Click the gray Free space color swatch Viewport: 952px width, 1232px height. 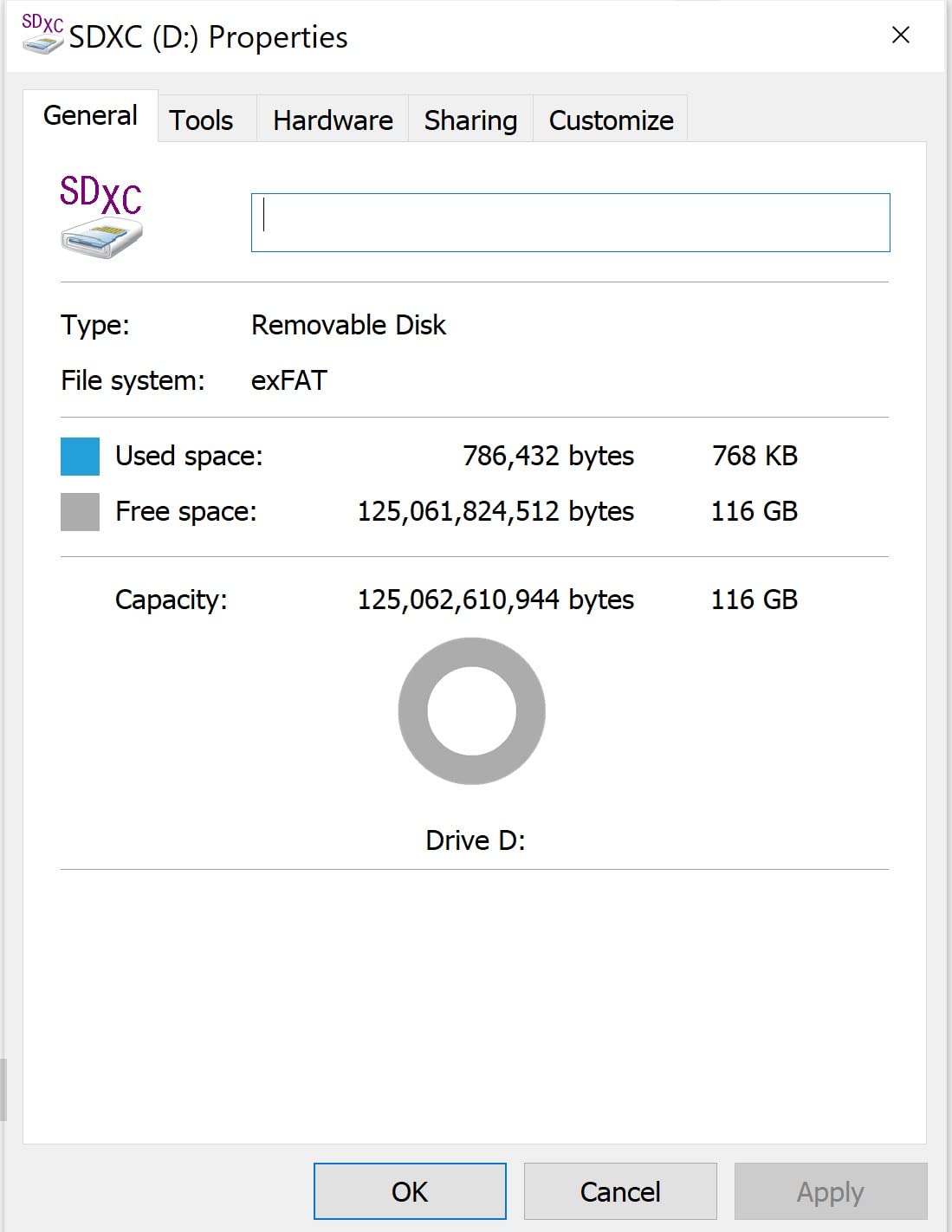[x=80, y=511]
